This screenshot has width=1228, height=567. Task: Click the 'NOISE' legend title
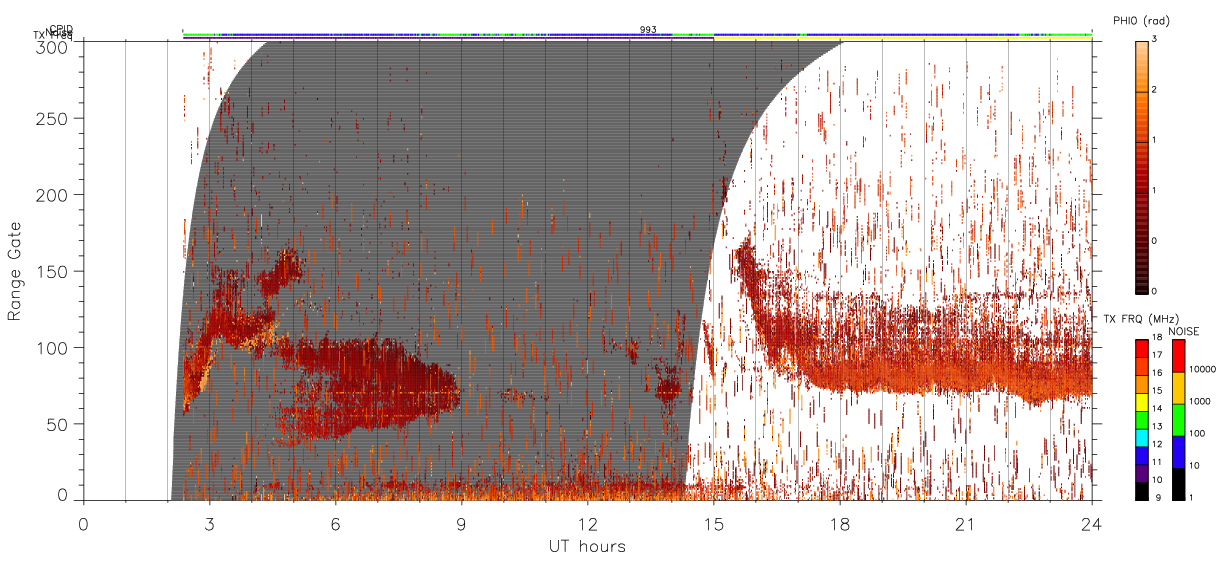1184,331
